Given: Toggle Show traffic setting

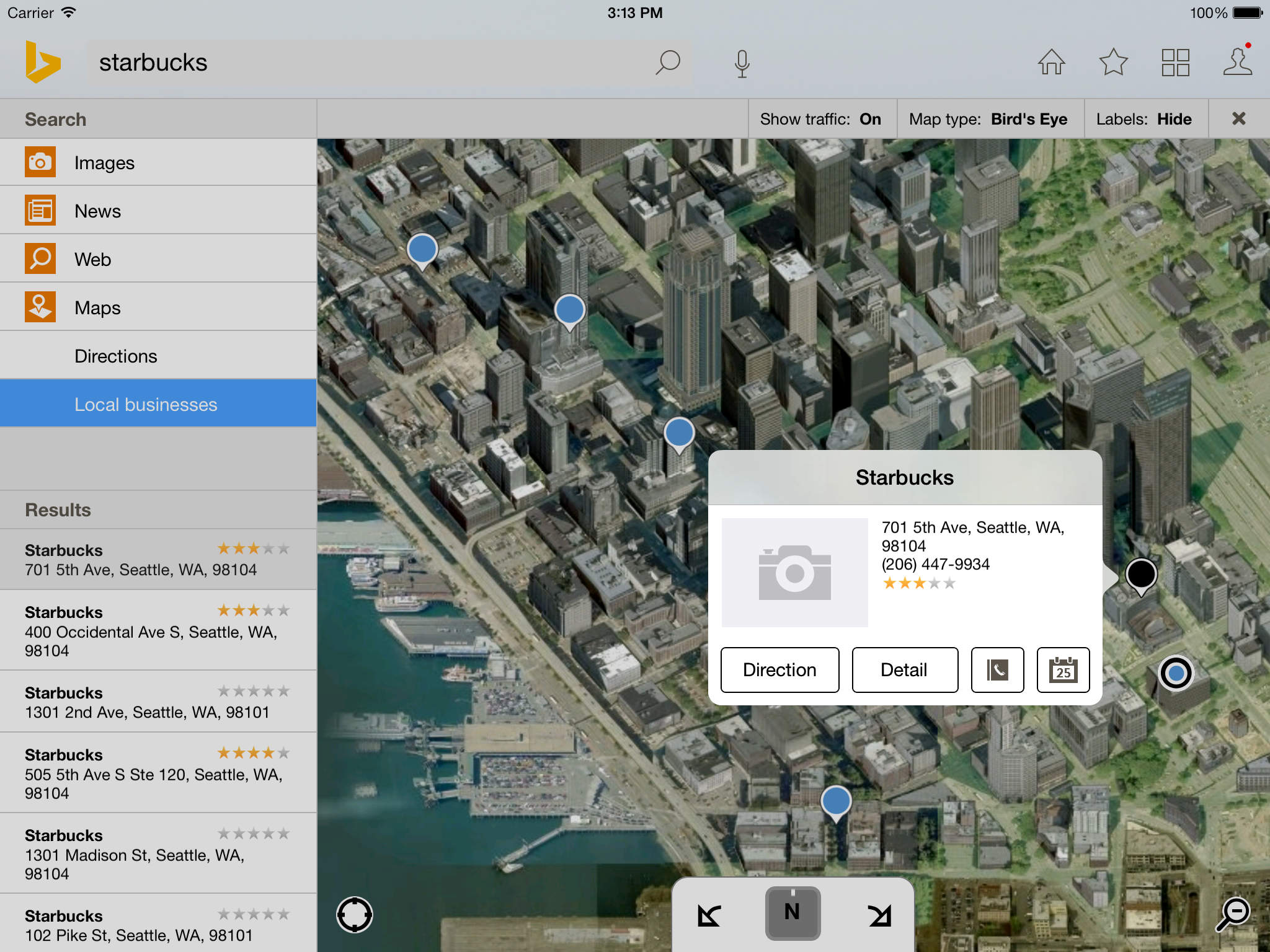Looking at the screenshot, I should pyautogui.click(x=822, y=119).
